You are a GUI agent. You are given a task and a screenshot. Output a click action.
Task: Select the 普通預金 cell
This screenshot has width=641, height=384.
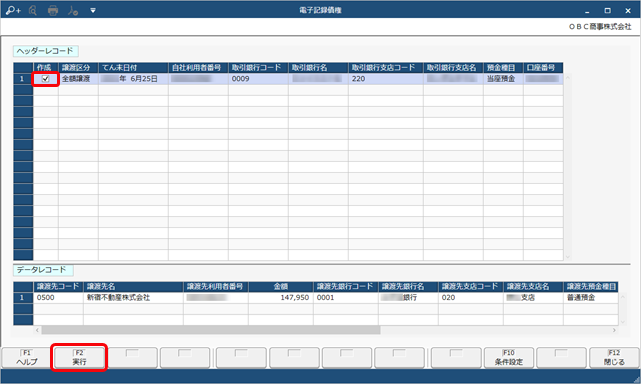tap(591, 298)
